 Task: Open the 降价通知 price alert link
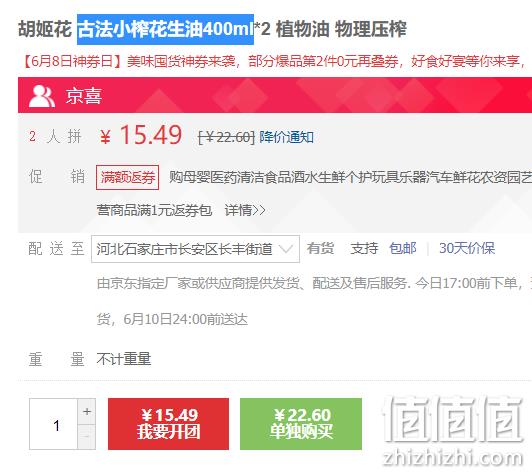[x=286, y=137]
